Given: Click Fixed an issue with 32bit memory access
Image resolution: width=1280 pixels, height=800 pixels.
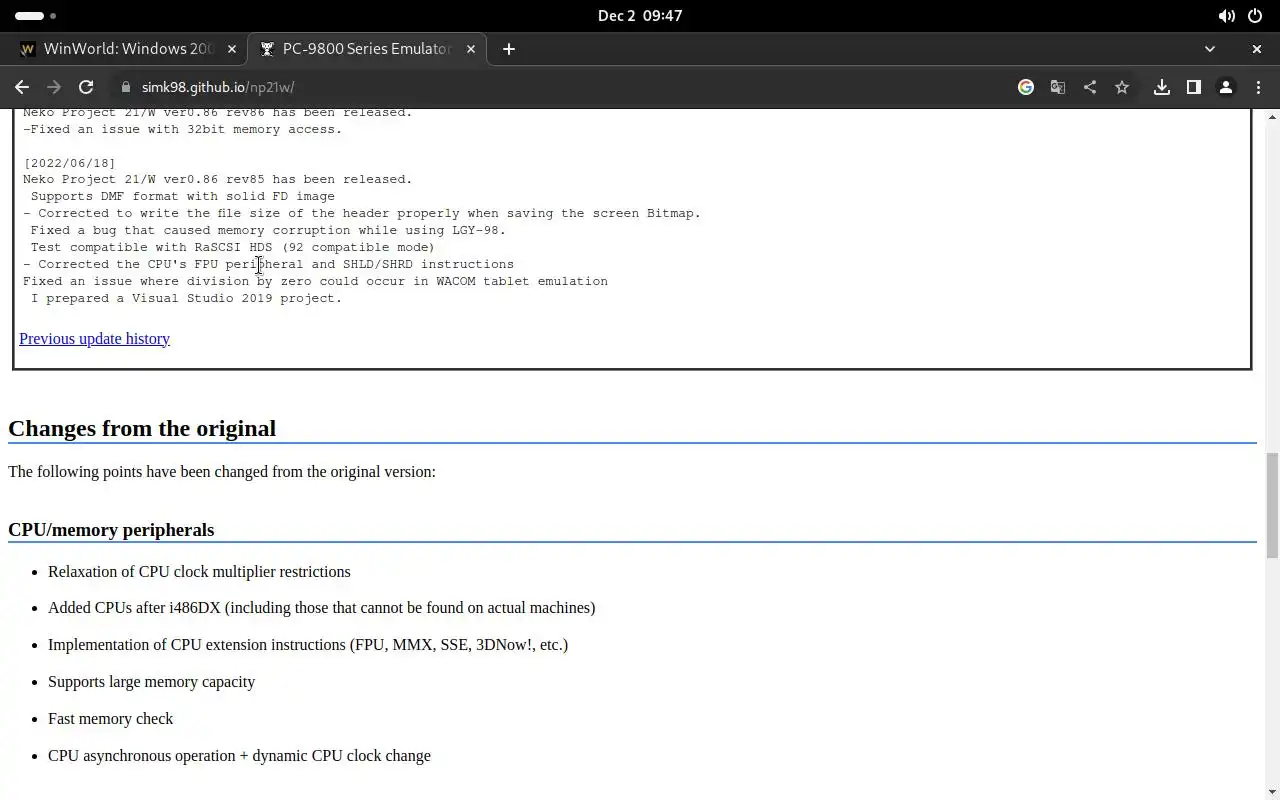Looking at the screenshot, I should (x=182, y=130).
